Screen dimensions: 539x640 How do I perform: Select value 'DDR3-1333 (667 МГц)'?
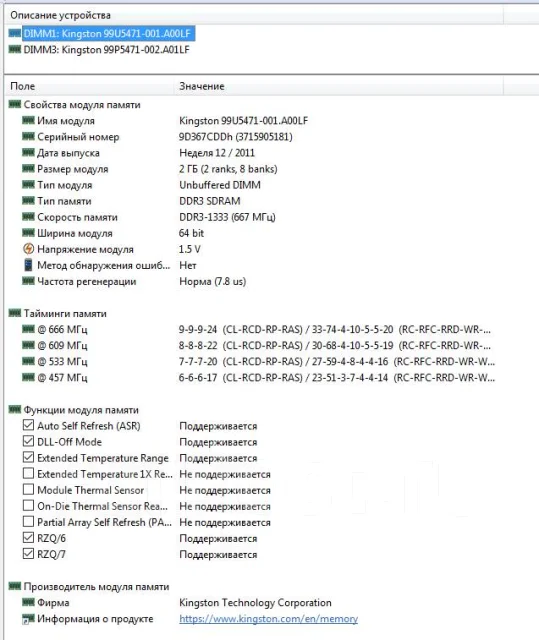(x=227, y=217)
